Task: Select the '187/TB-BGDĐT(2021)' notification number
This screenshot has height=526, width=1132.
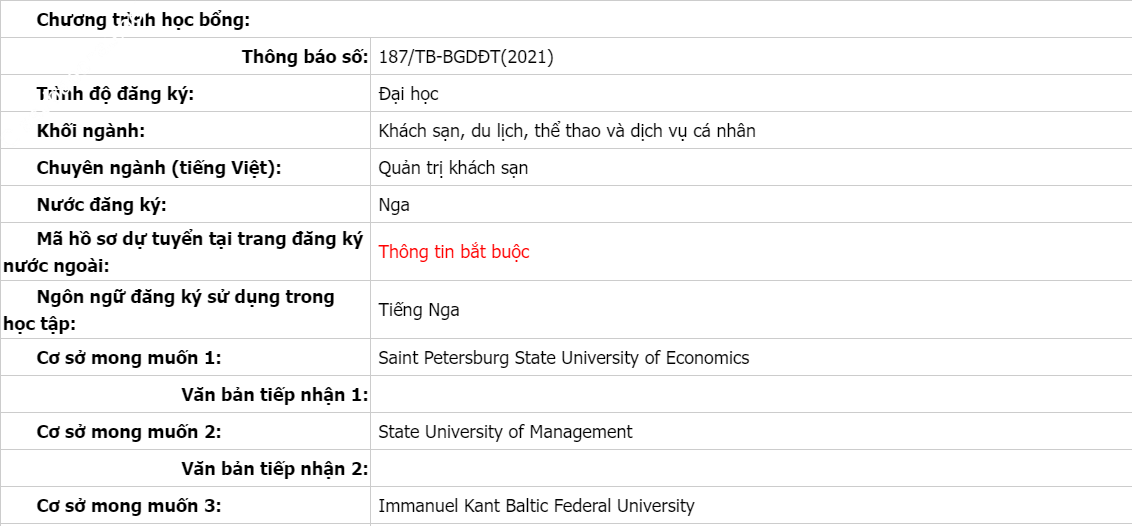Action: click(466, 57)
